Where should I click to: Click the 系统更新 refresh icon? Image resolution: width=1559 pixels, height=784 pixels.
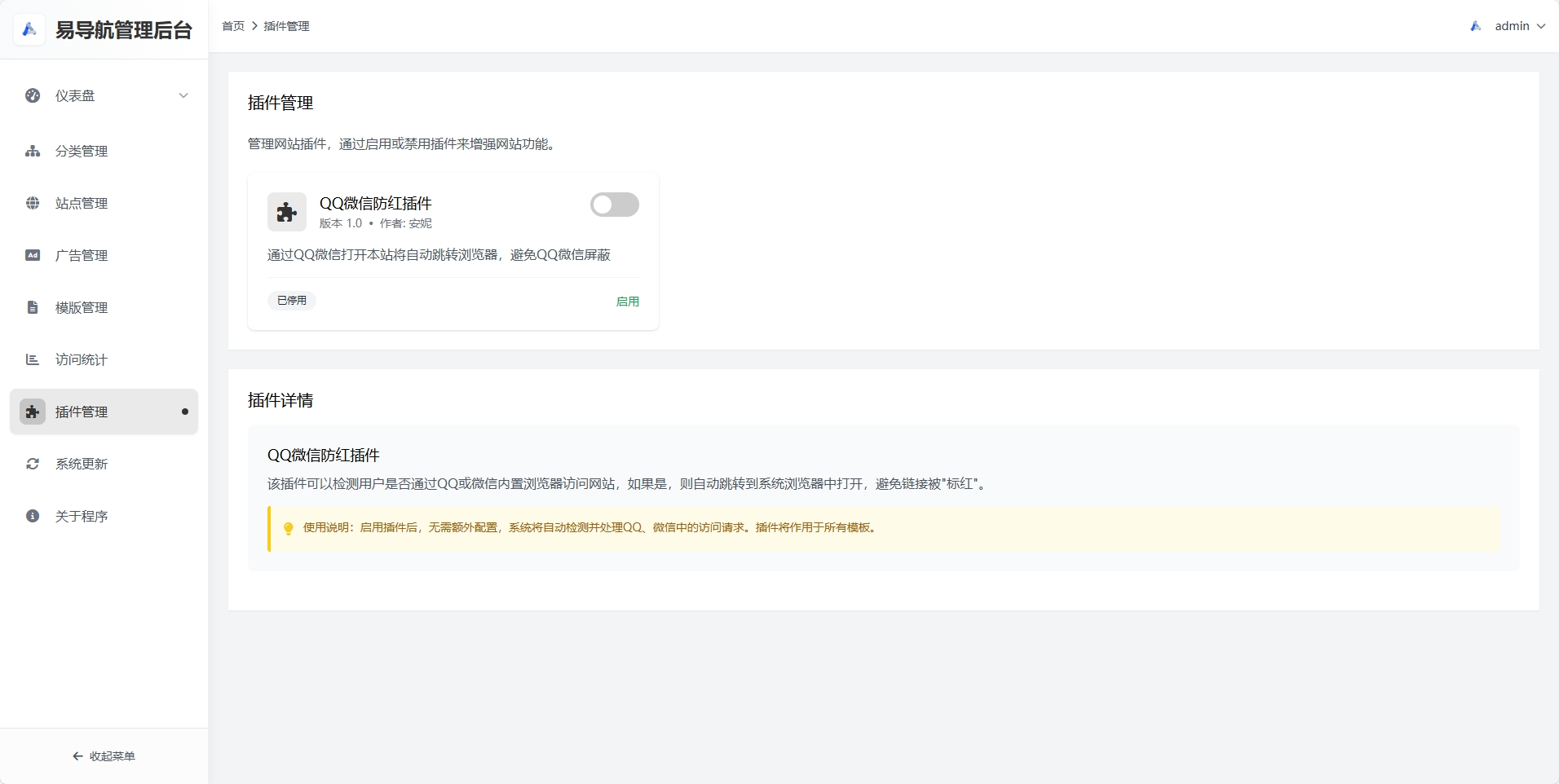[32, 464]
